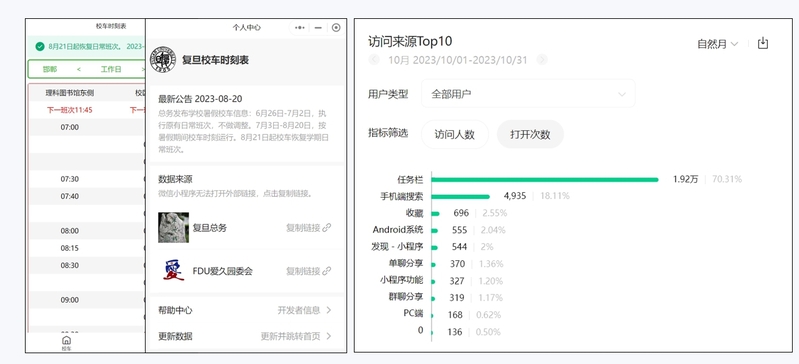Click the 任务栏 green bar

[x=545, y=179]
